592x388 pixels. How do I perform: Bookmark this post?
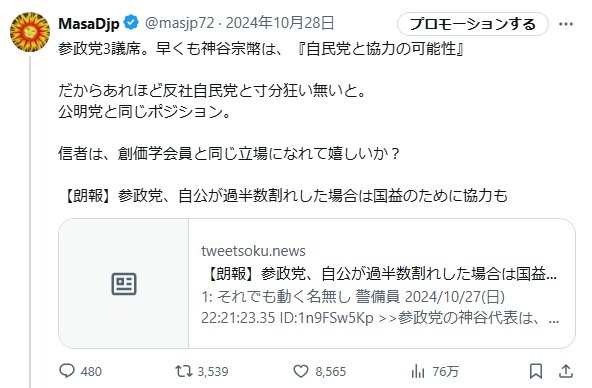pyautogui.click(x=536, y=371)
